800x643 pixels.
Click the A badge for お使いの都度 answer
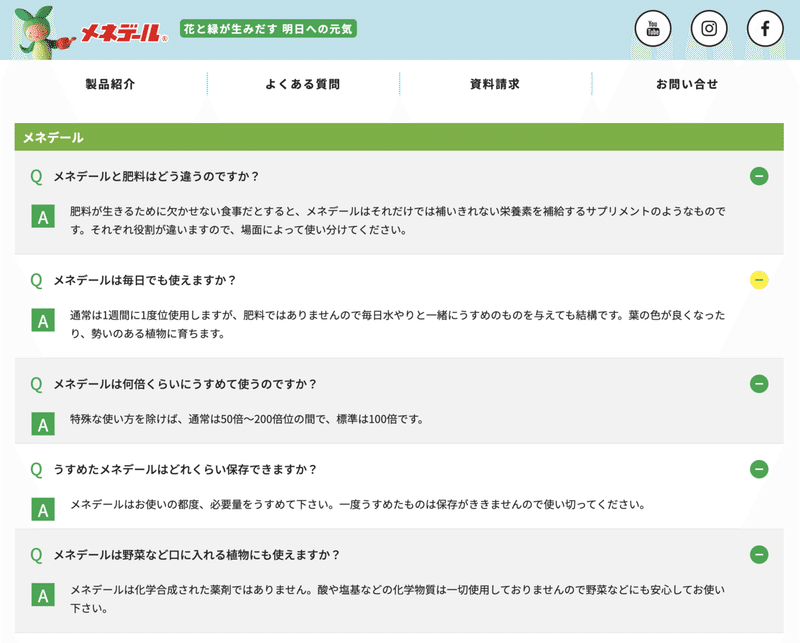tap(43, 509)
